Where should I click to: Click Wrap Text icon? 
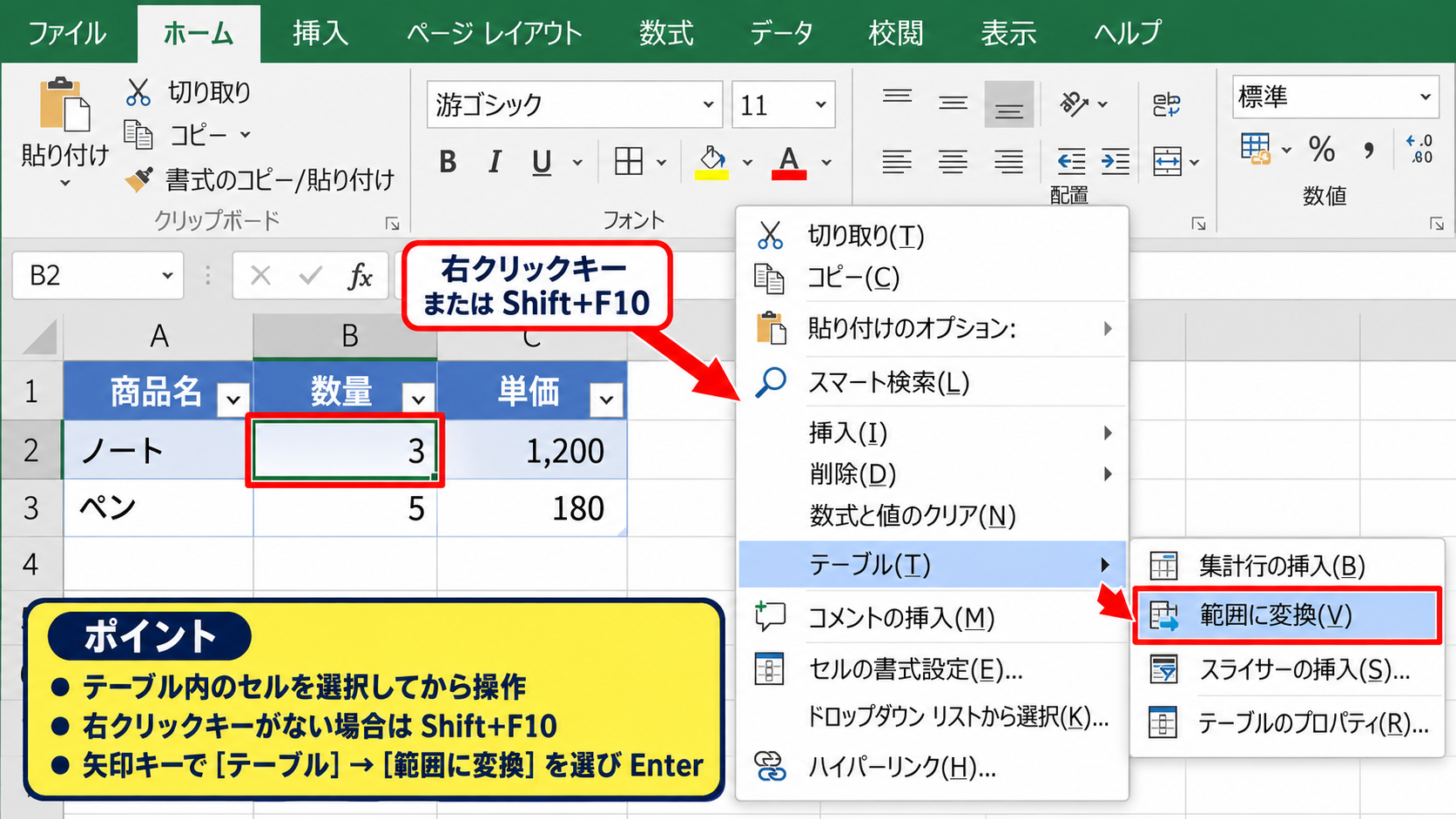[1166, 105]
